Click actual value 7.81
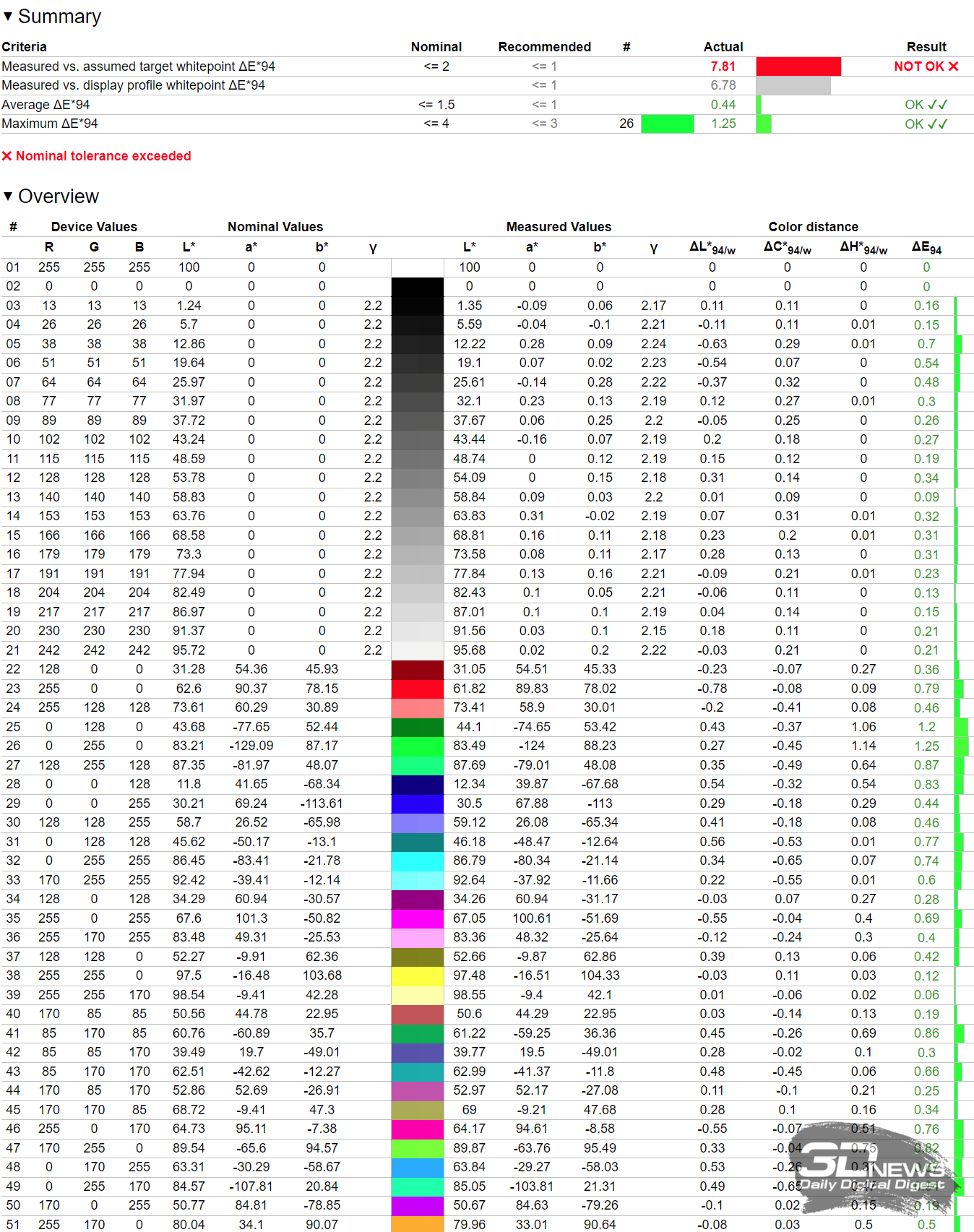 [x=723, y=66]
